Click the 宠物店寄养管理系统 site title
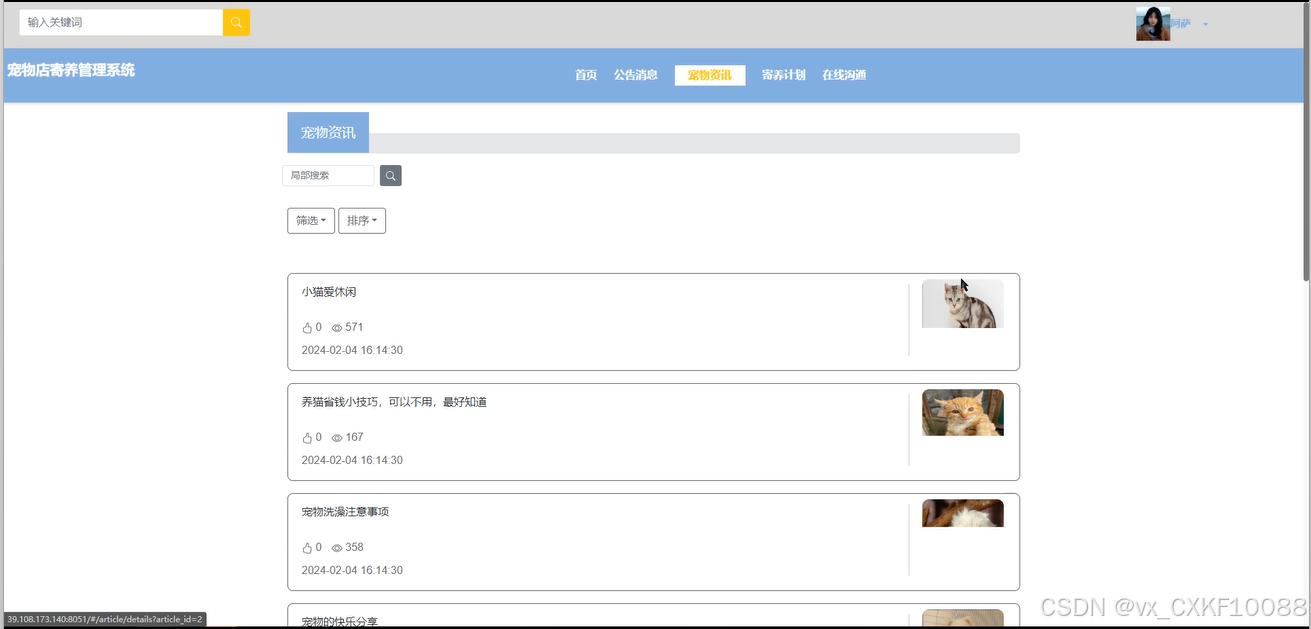This screenshot has width=1311, height=629. click(x=71, y=70)
